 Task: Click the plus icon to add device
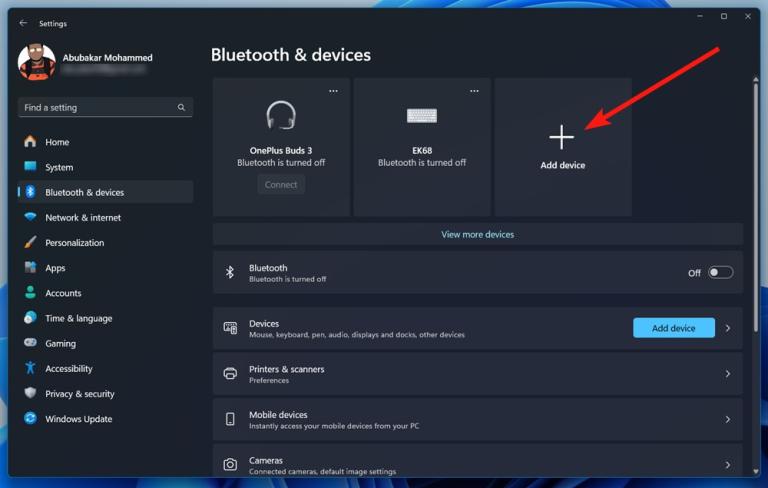(x=561, y=137)
